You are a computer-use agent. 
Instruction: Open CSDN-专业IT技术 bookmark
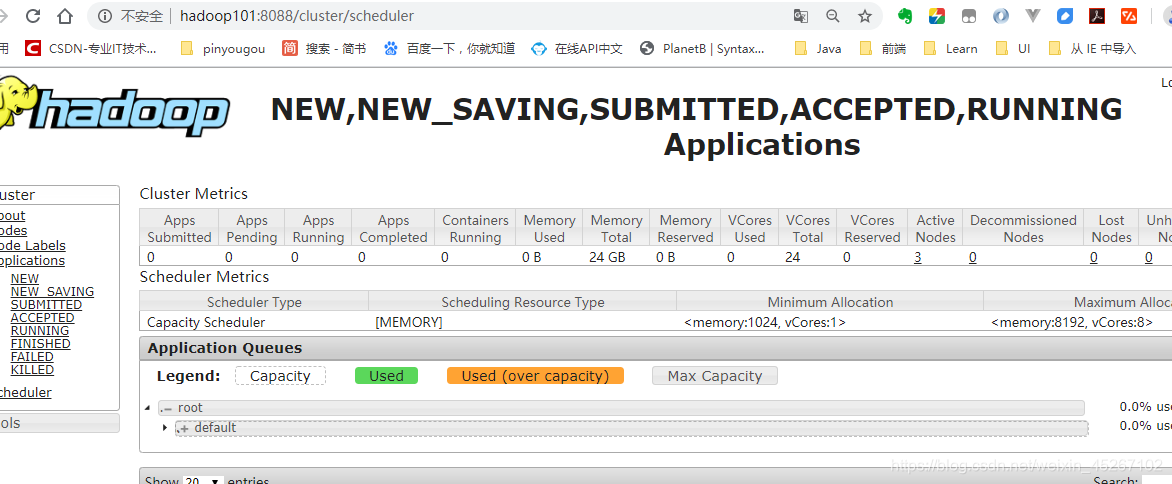(x=90, y=49)
